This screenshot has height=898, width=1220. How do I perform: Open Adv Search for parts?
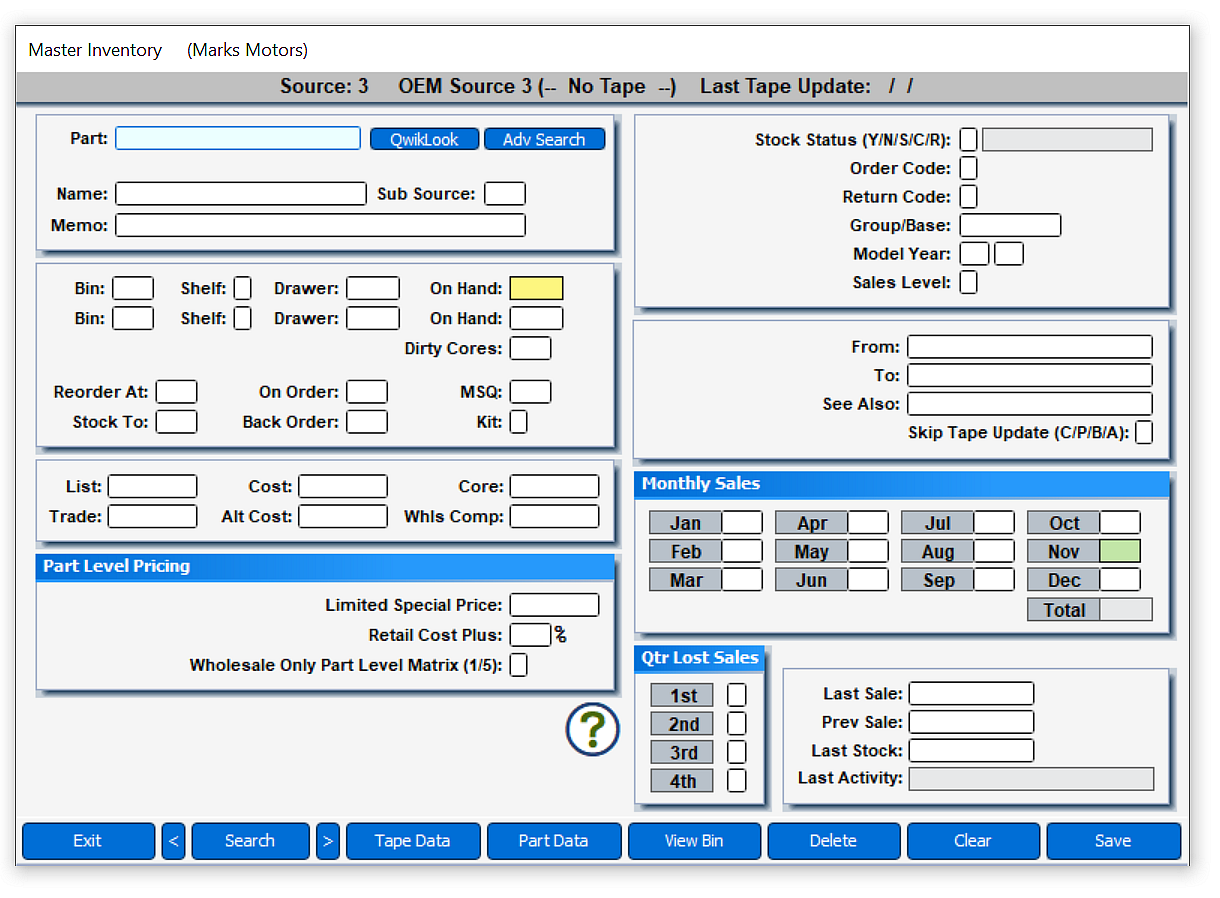click(x=544, y=139)
